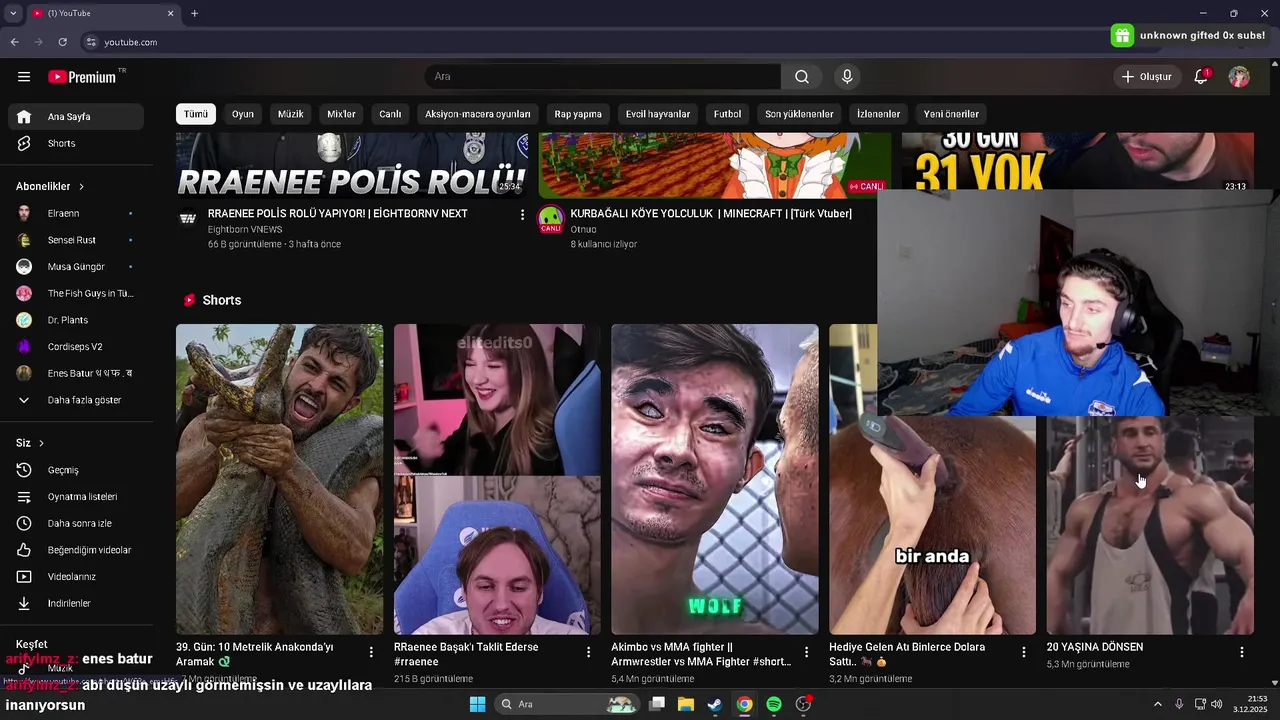Click the Oluştur create button
This screenshot has width=1280, height=720.
[1146, 77]
